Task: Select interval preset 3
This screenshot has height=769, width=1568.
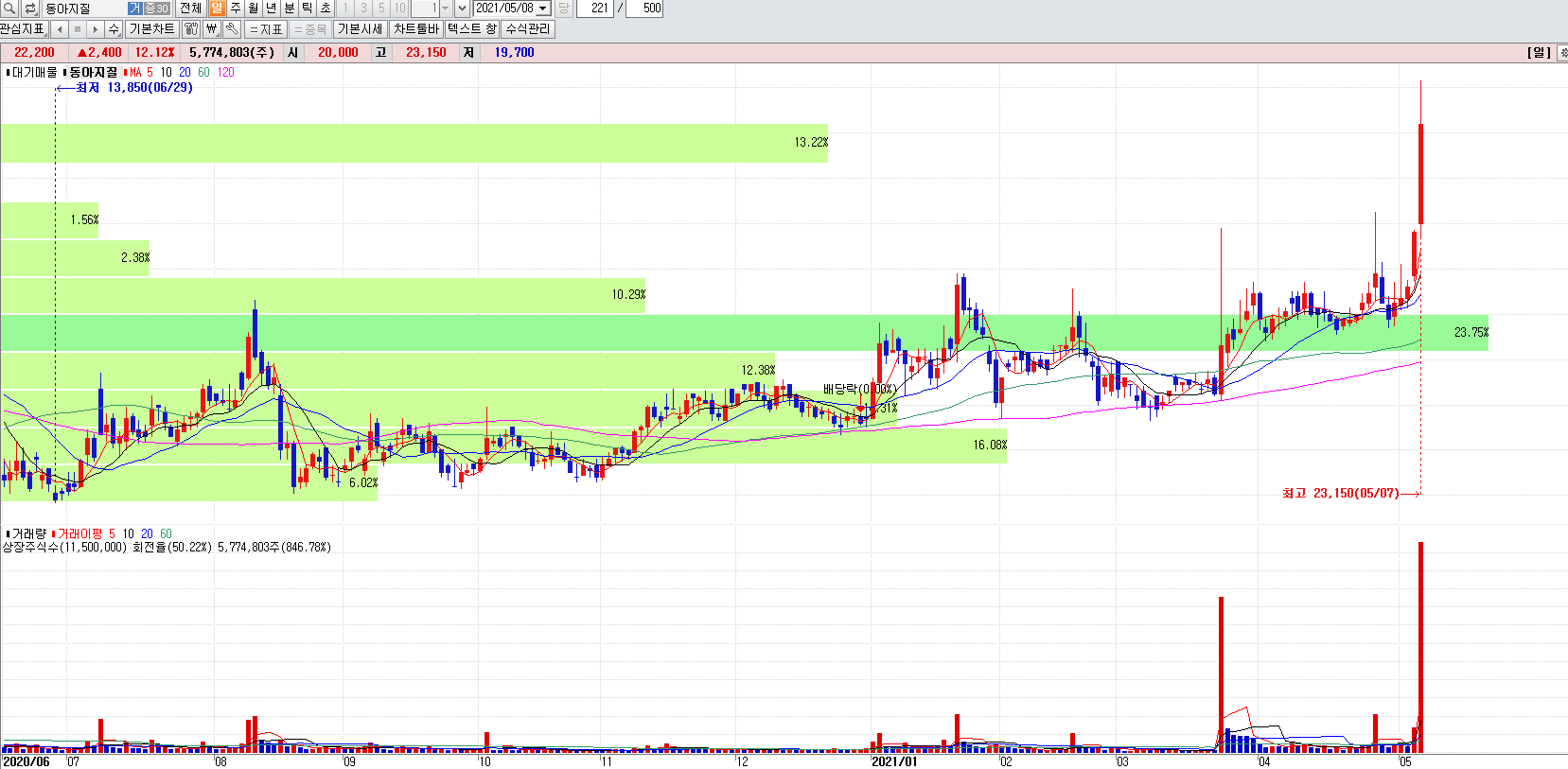Action: [x=363, y=9]
